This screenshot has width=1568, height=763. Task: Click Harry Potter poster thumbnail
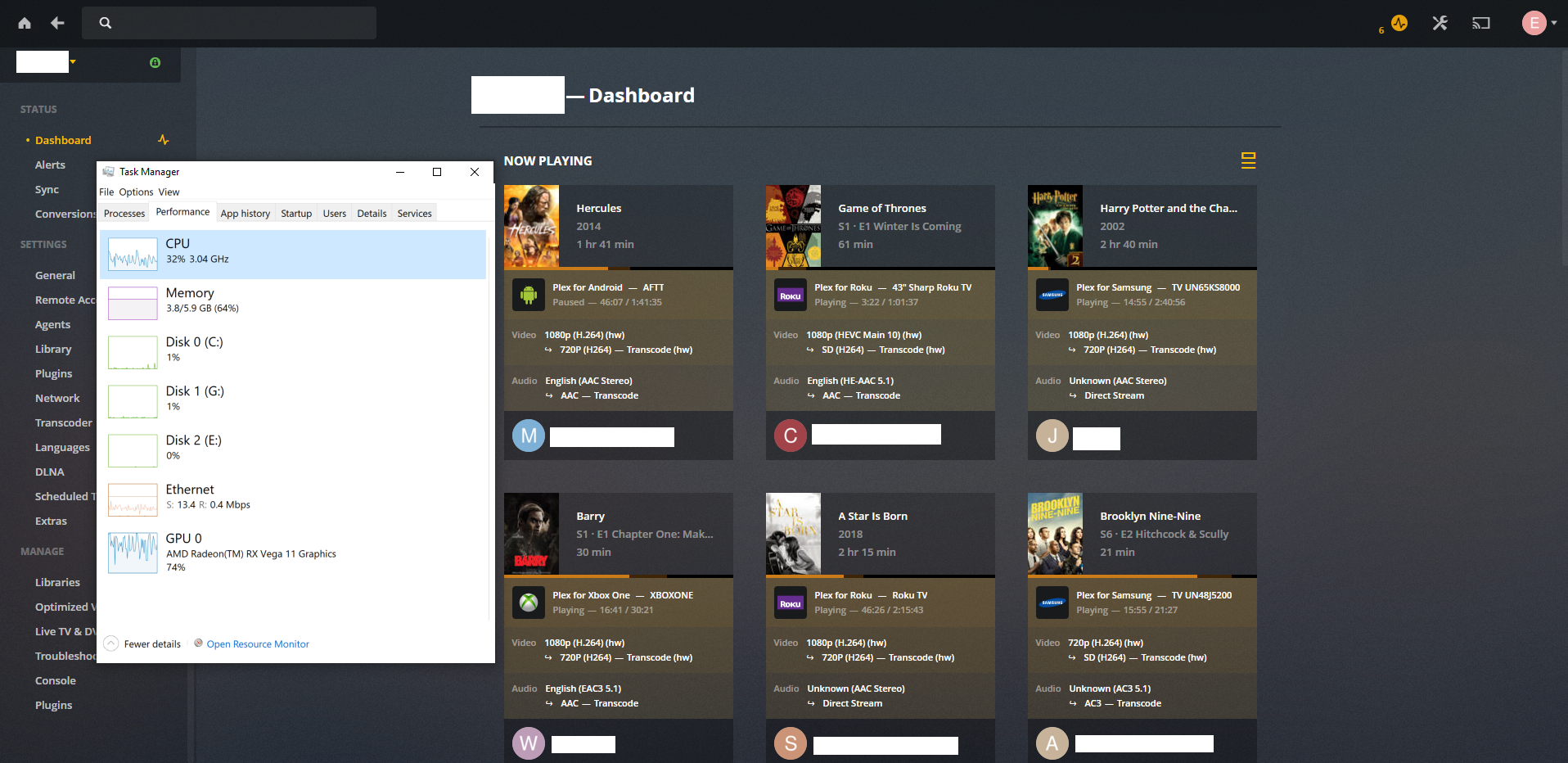[1055, 226]
